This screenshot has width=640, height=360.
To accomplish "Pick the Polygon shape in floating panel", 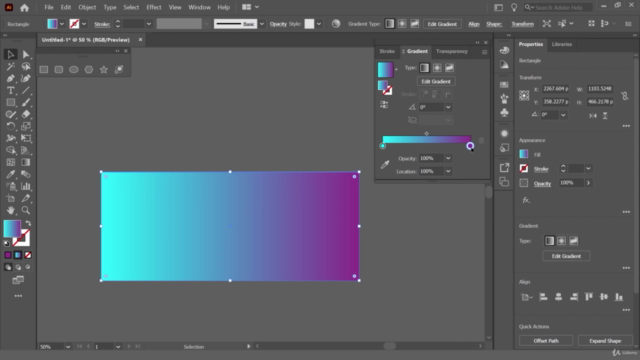I will [89, 70].
